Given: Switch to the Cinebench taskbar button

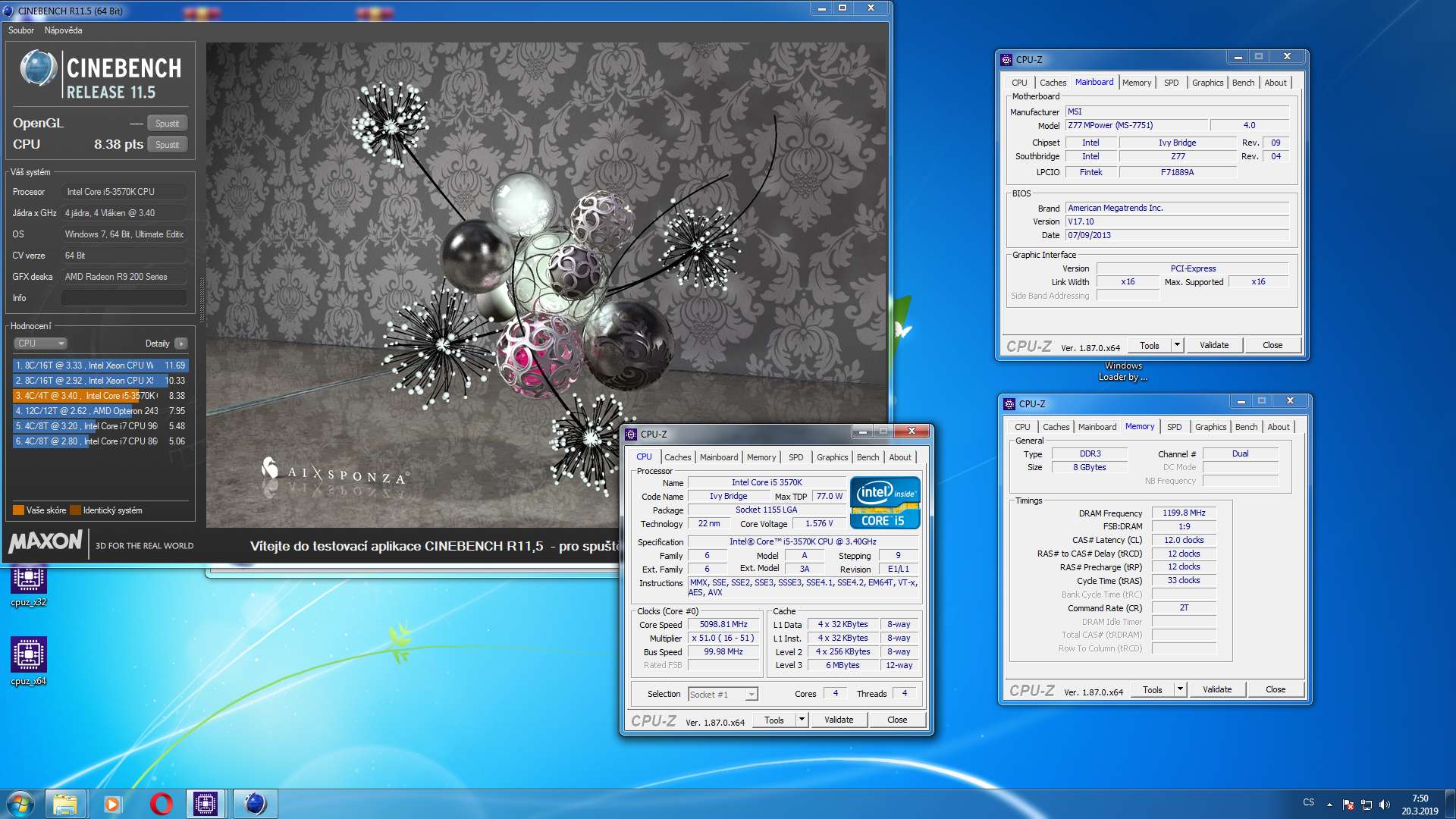Looking at the screenshot, I should (255, 804).
